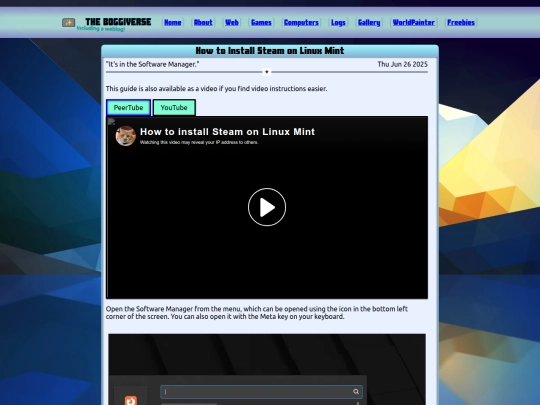
Task: Open the Web nav link
Action: [232, 22]
